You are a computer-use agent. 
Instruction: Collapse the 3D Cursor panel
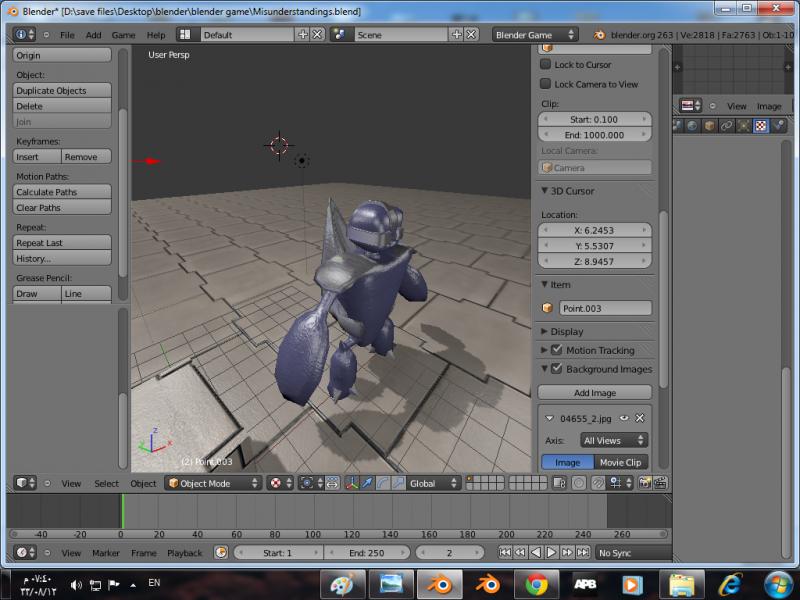point(544,190)
